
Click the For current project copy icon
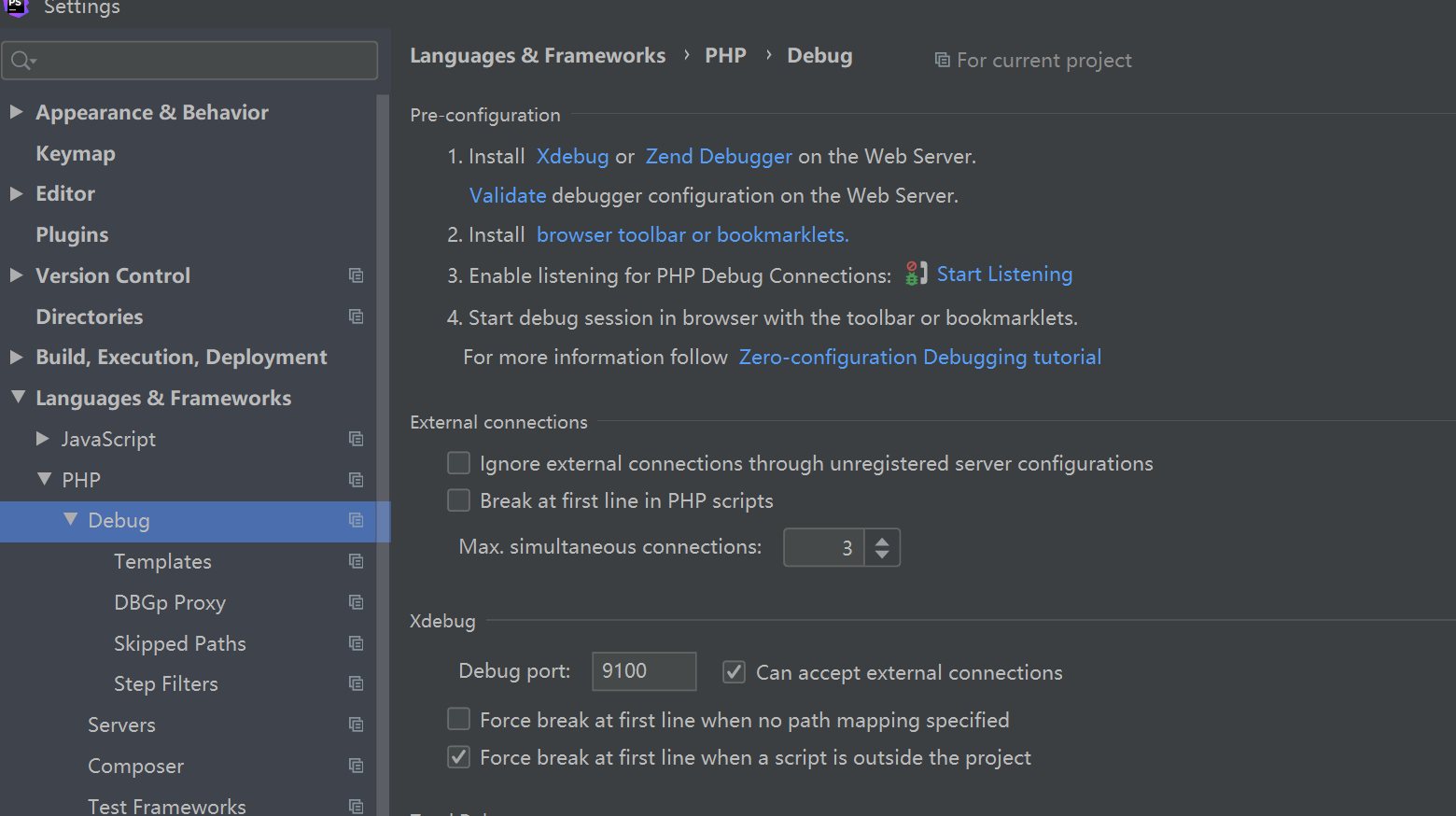click(x=943, y=61)
